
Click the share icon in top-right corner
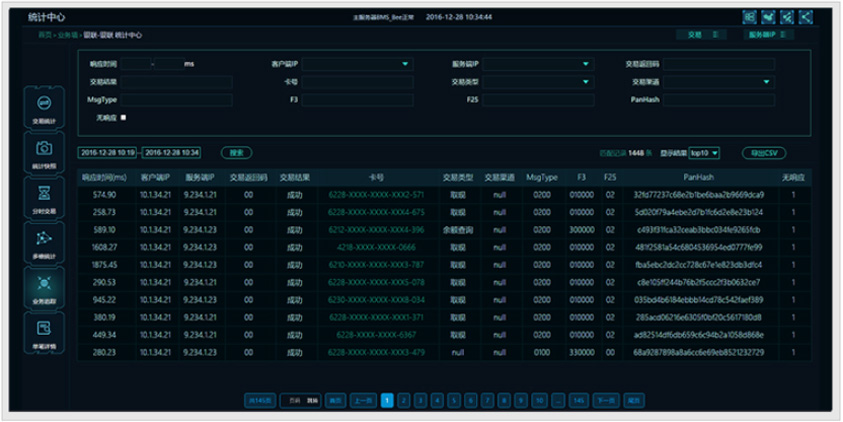click(x=806, y=17)
